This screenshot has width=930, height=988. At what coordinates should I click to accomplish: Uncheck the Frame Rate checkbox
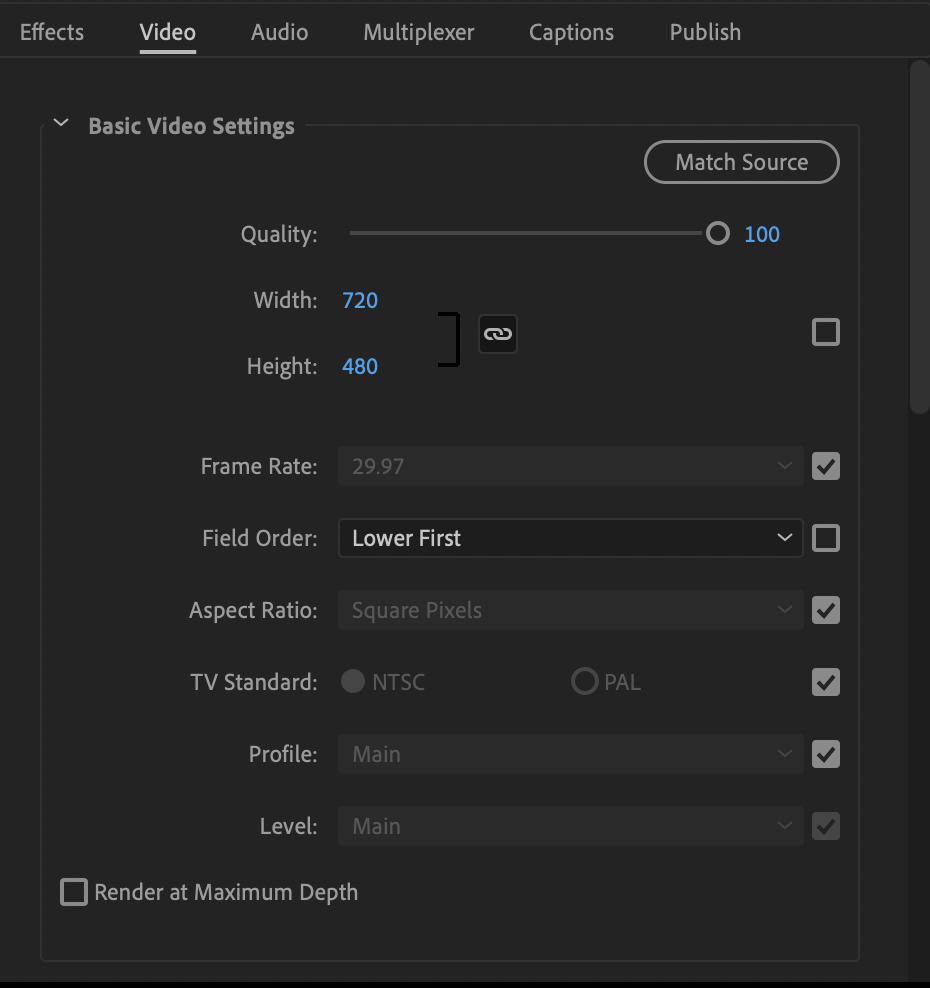click(x=825, y=466)
